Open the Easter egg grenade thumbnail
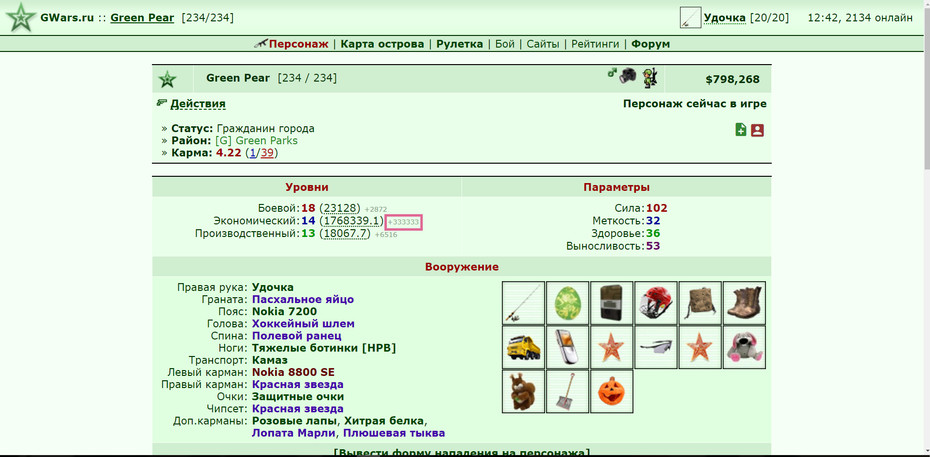 [x=567, y=302]
